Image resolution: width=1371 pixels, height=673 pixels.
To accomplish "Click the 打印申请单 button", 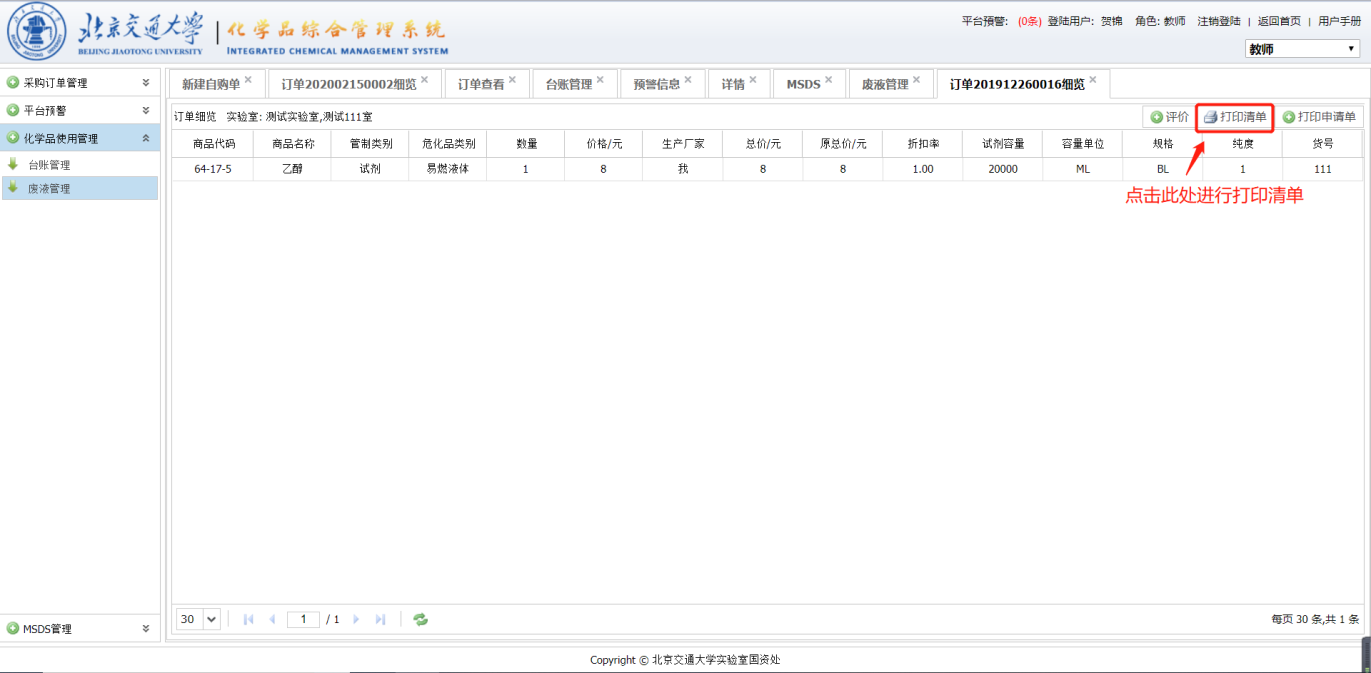I will (x=1320, y=117).
